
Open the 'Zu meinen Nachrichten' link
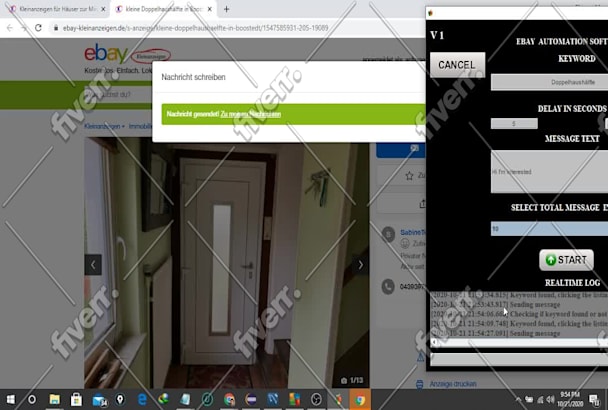pos(250,114)
